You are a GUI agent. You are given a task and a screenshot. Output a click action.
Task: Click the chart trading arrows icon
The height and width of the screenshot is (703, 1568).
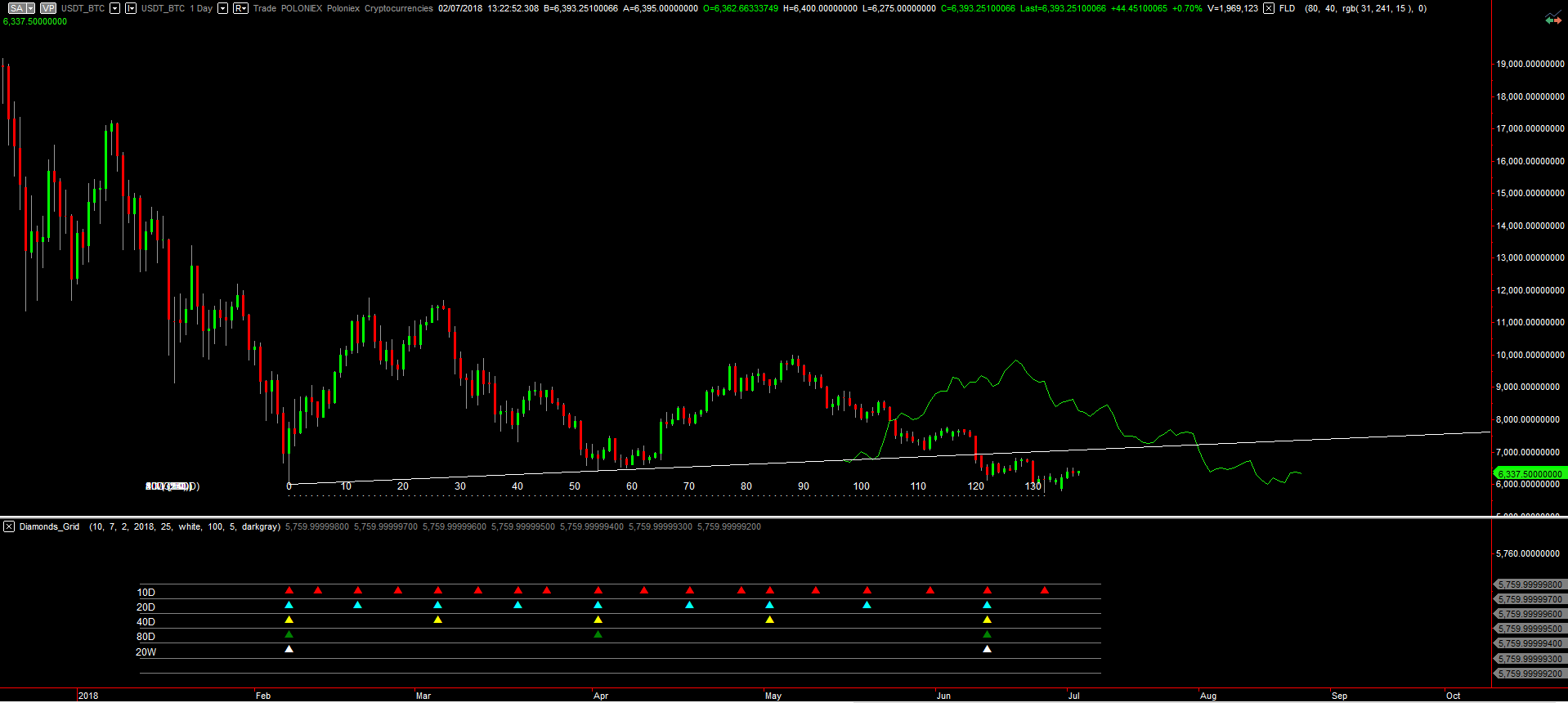pos(1552,19)
